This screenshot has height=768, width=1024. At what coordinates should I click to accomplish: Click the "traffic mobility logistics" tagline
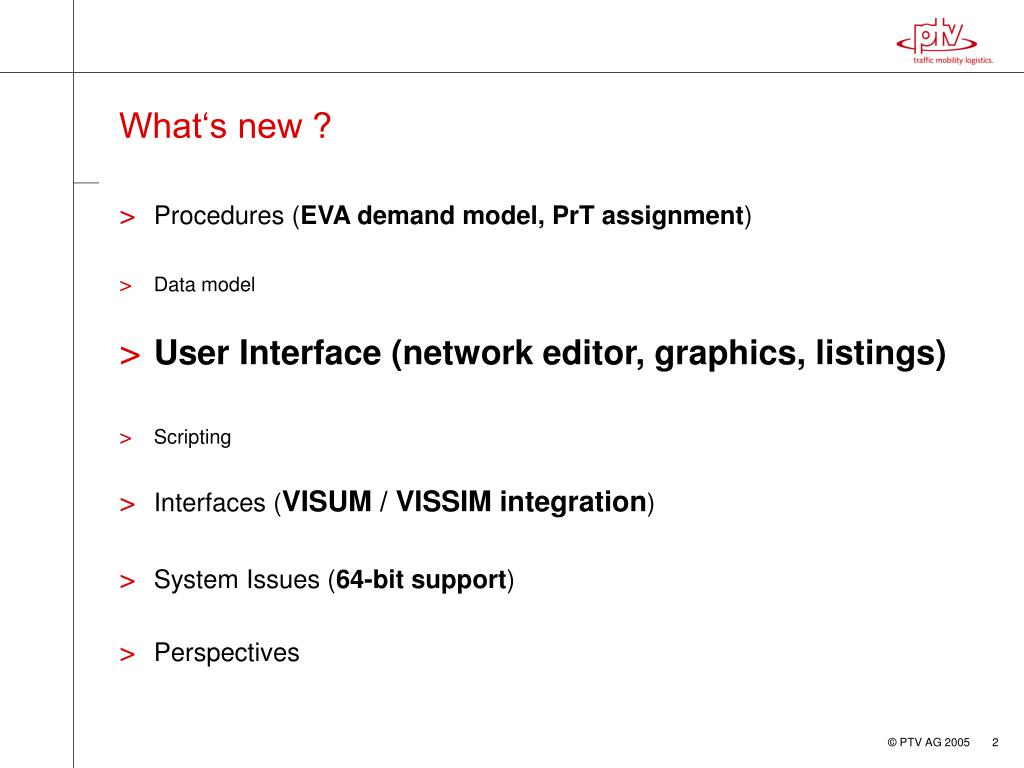pyautogui.click(x=953, y=60)
